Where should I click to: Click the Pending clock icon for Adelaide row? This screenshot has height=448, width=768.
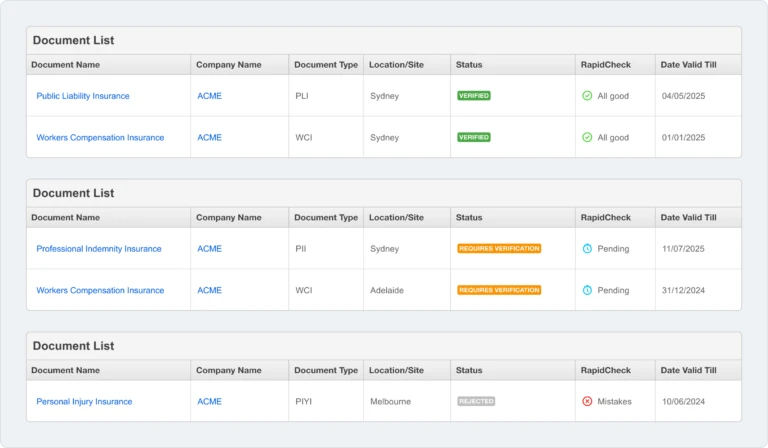point(587,290)
